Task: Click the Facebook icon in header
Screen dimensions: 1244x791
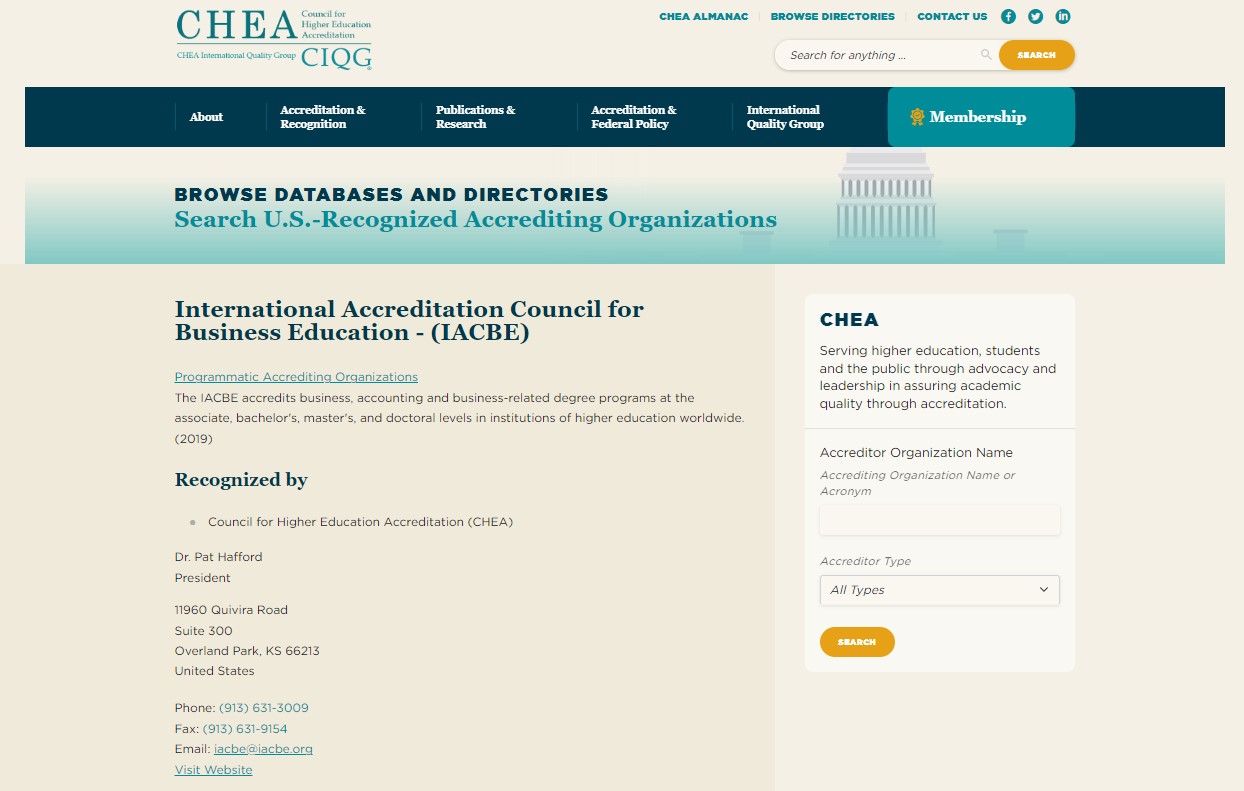Action: tap(1008, 16)
